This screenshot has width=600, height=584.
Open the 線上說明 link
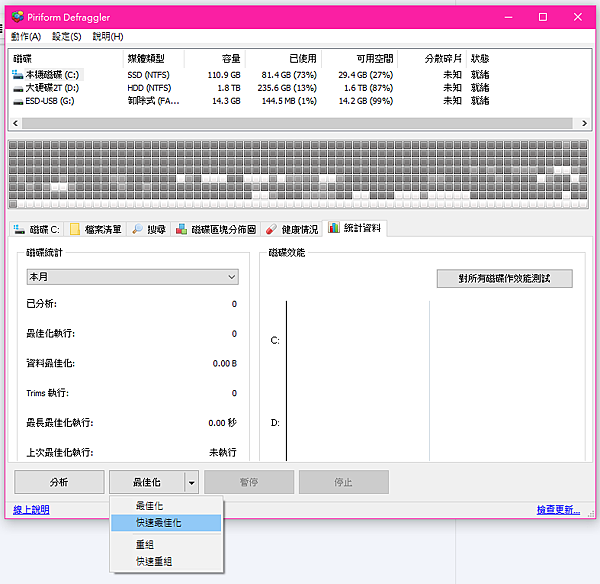point(31,510)
